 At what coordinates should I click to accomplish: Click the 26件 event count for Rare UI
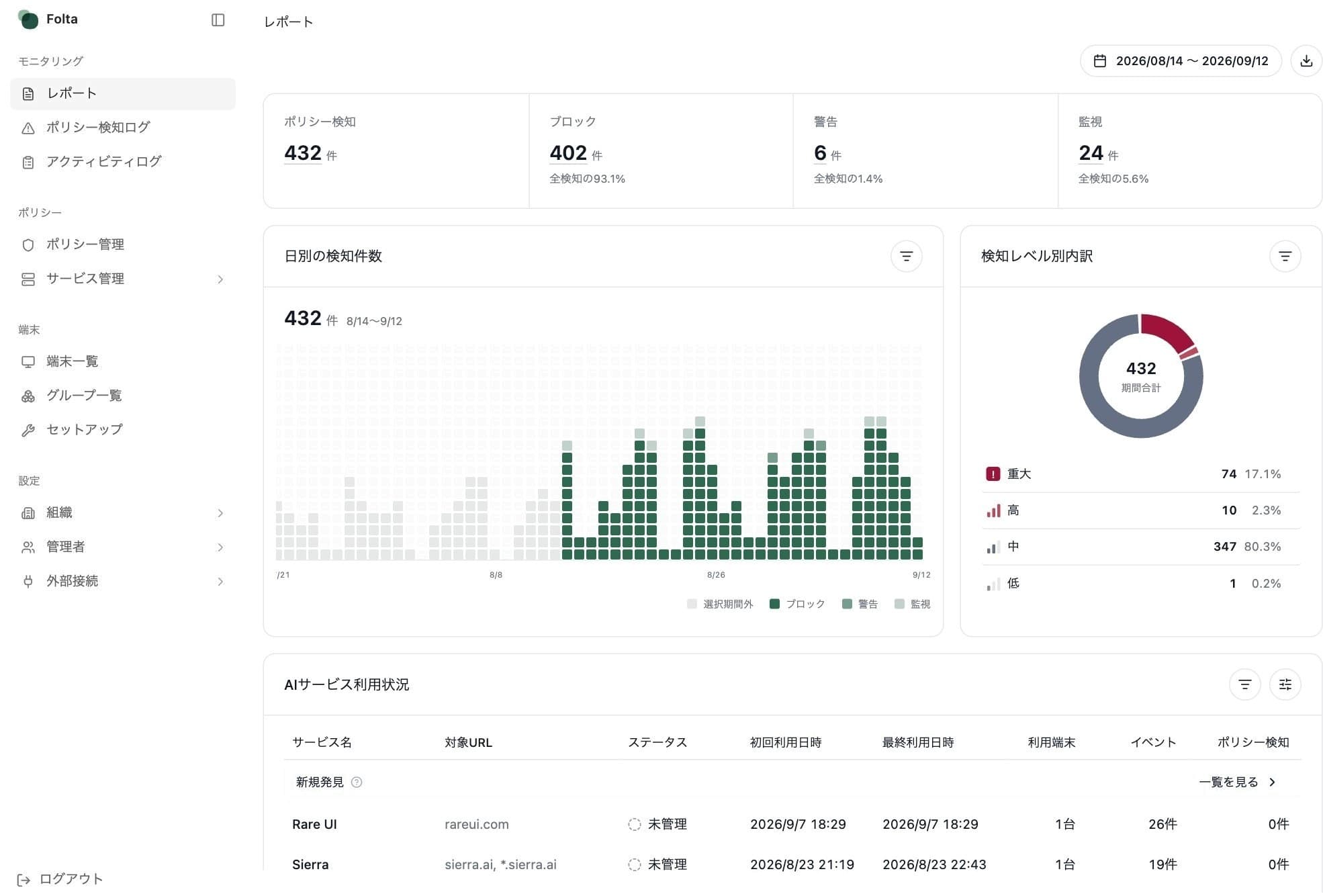pos(1162,824)
